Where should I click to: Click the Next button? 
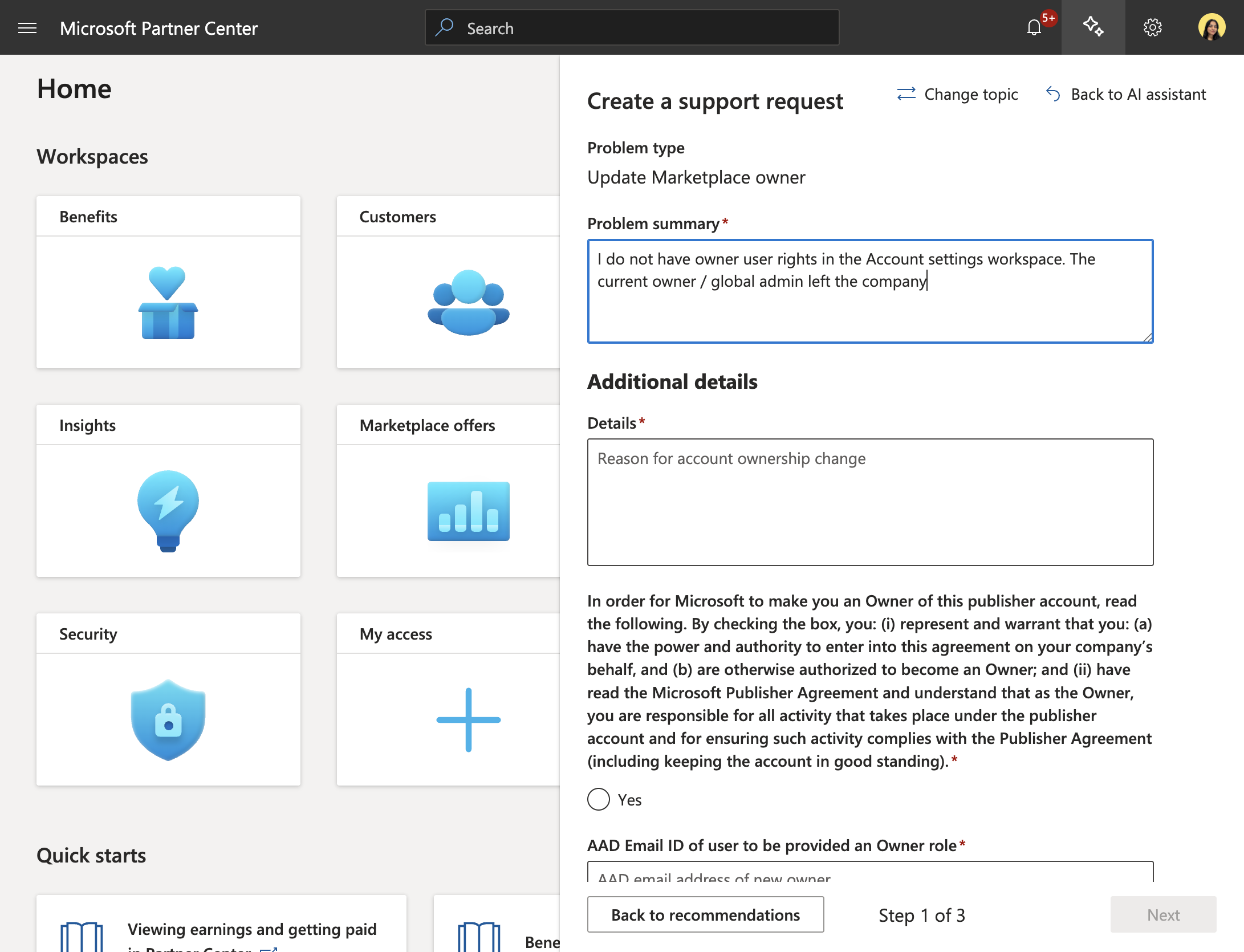pyautogui.click(x=1163, y=914)
